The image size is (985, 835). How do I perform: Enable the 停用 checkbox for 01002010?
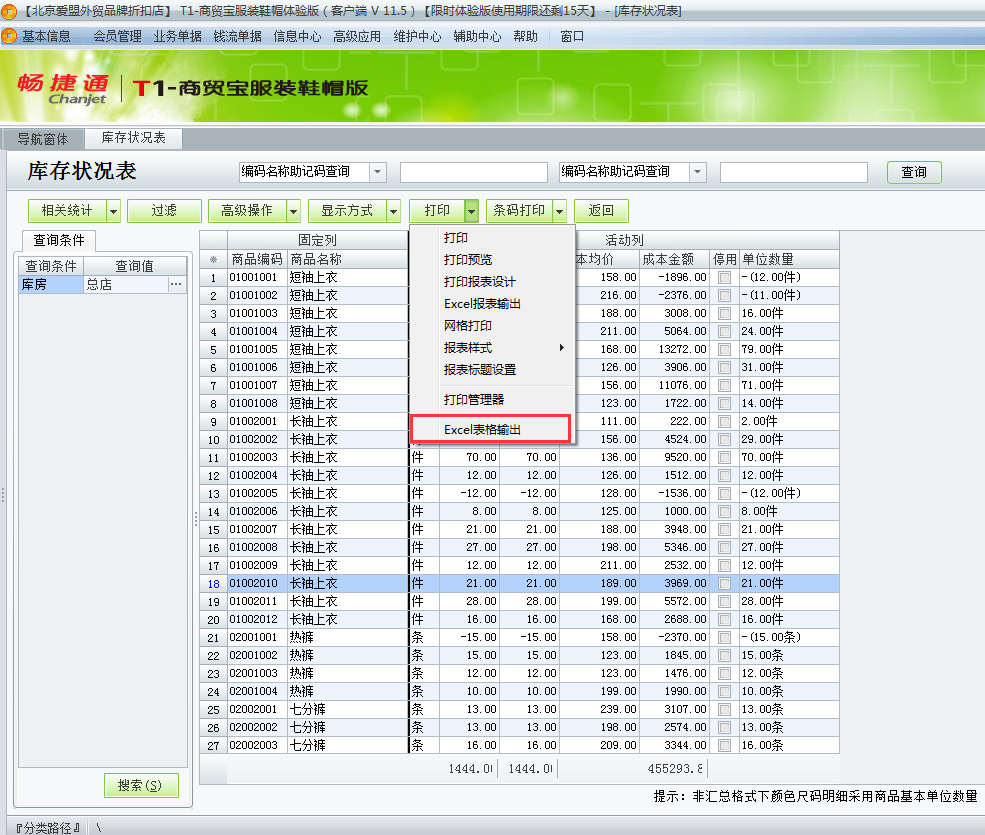tap(724, 583)
